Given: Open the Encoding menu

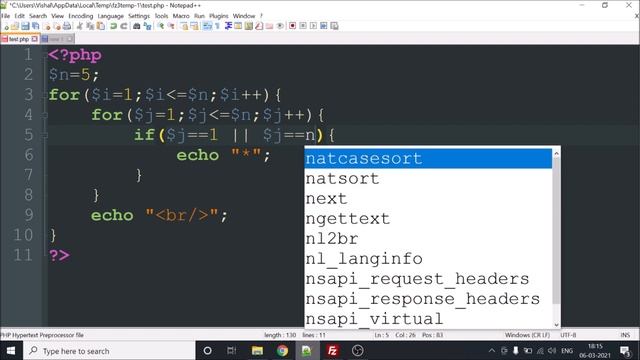Looking at the screenshot, I should [80, 16].
